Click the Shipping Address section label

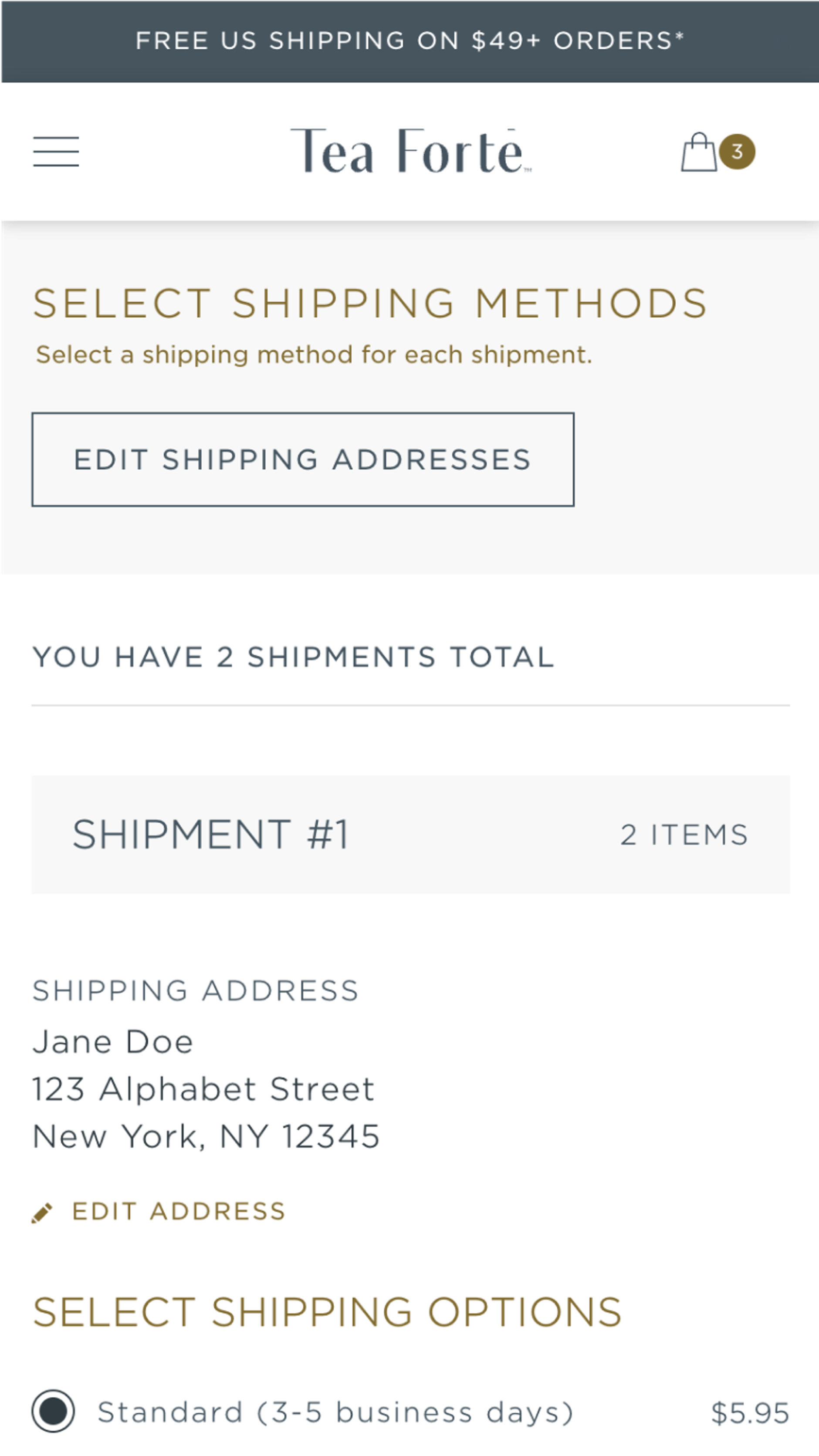pos(195,991)
